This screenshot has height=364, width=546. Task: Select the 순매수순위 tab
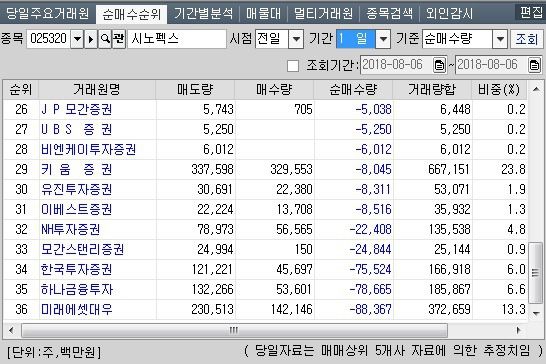click(x=131, y=14)
